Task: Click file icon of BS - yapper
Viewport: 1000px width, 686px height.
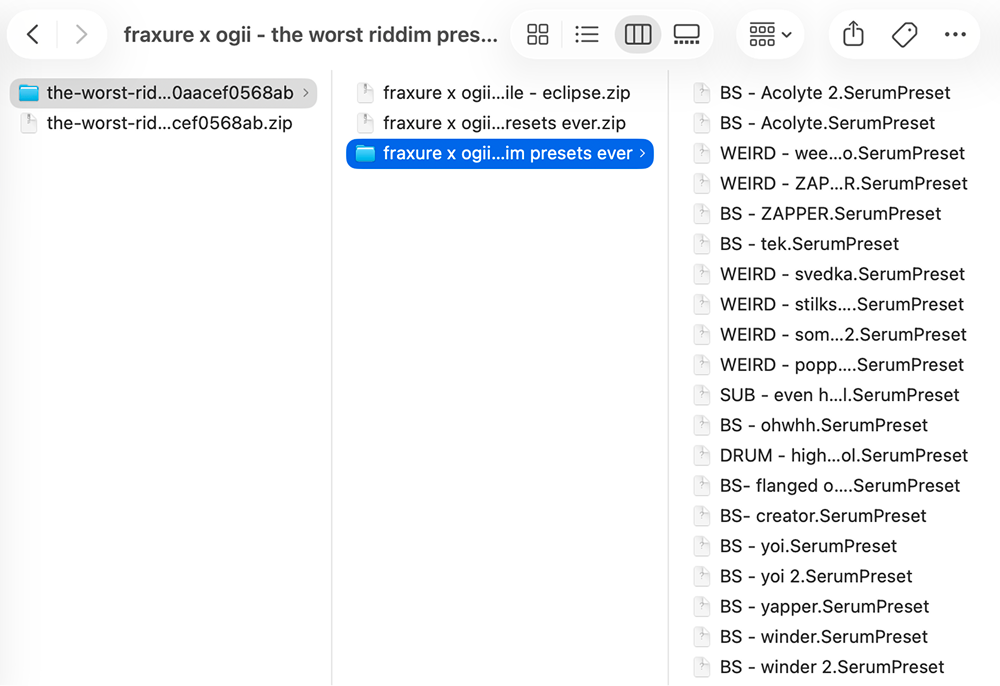Action: 702,607
